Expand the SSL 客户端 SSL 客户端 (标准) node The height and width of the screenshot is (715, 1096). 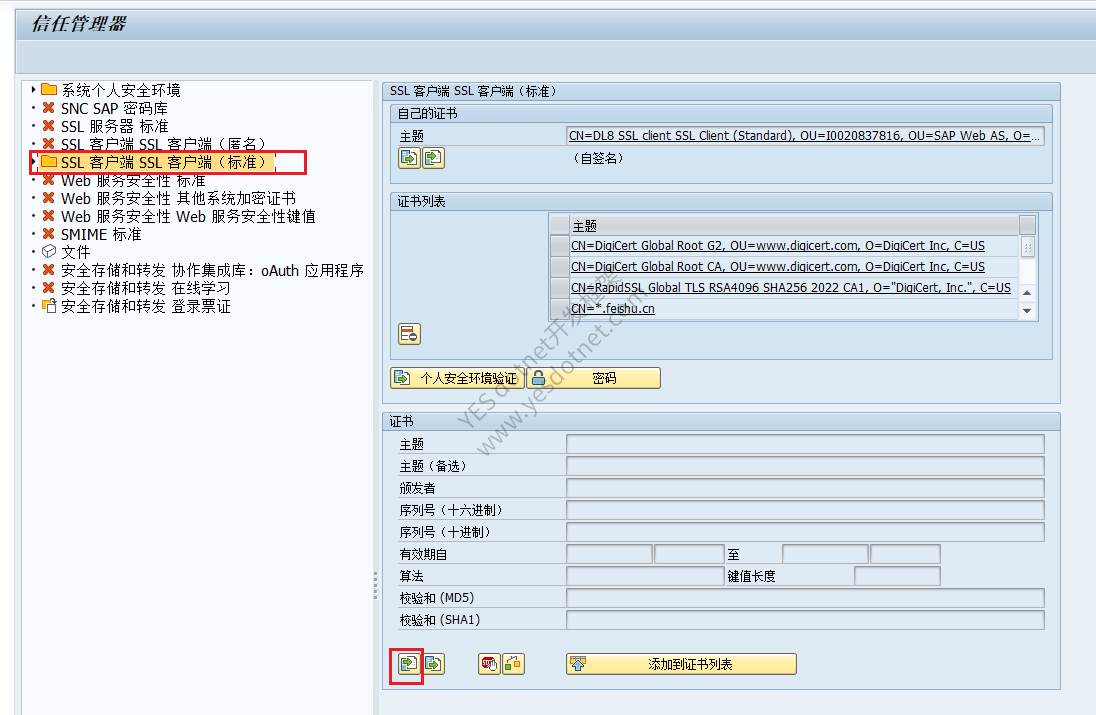[34, 162]
